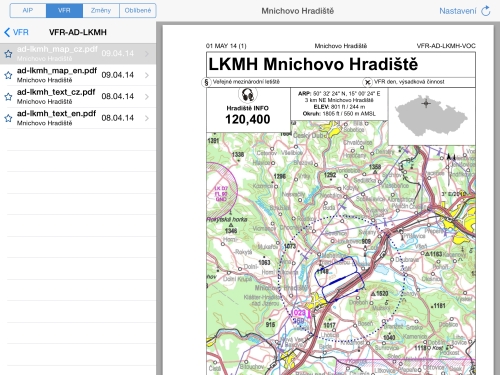
Task: Open the disclosure arrow for ad-lkmh_text_cz.pdf
Action: (x=147, y=97)
